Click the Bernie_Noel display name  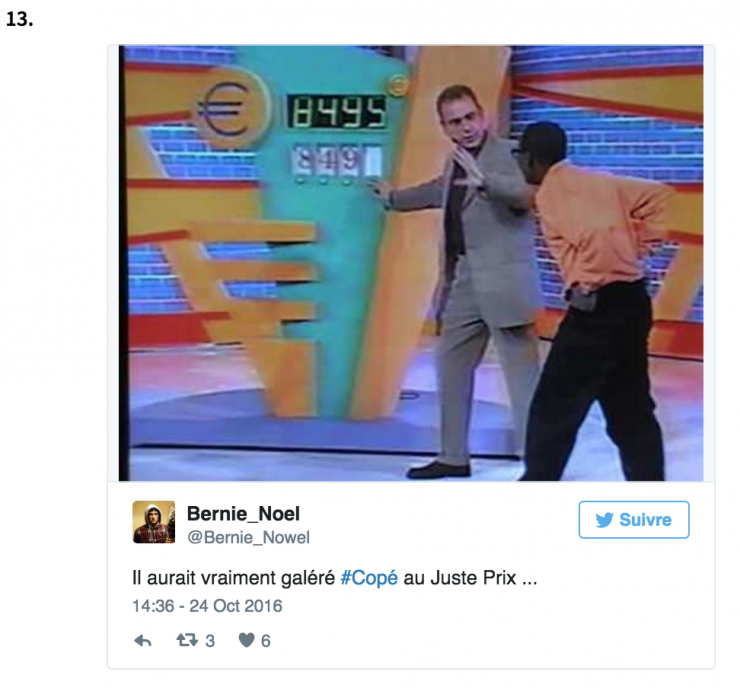243,513
